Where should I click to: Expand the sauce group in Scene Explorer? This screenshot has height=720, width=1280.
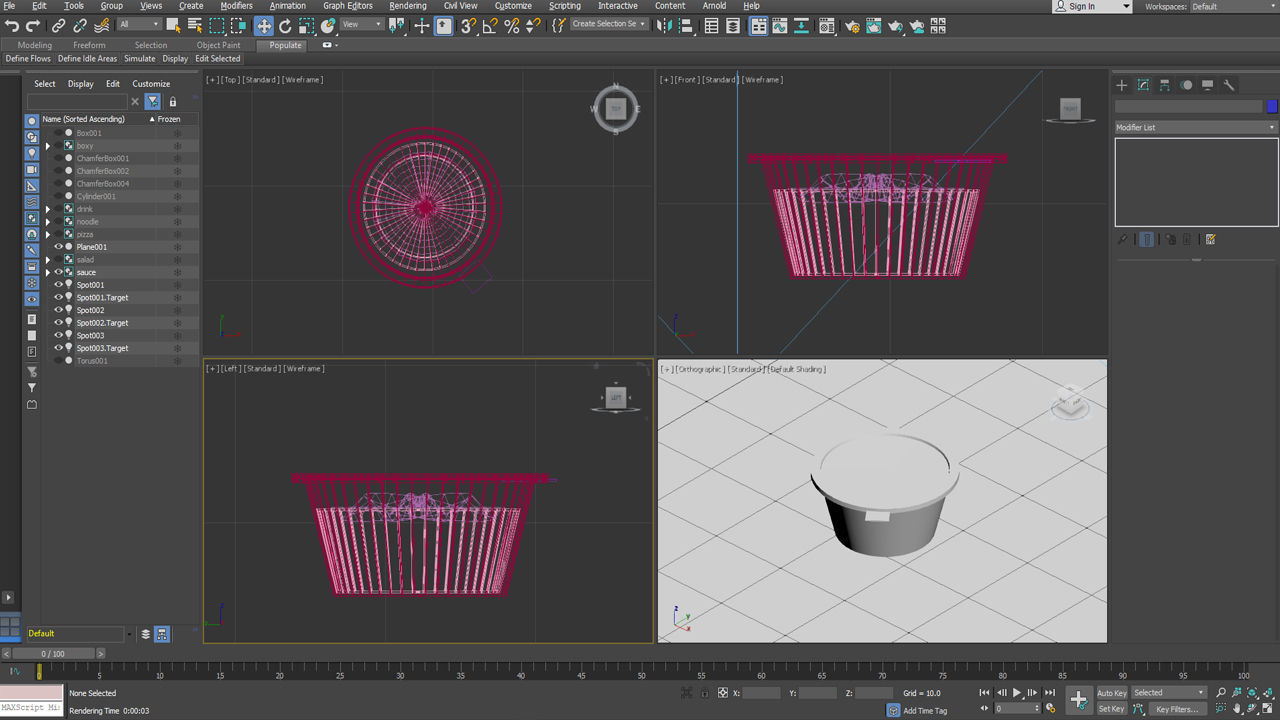pyautogui.click(x=47, y=272)
